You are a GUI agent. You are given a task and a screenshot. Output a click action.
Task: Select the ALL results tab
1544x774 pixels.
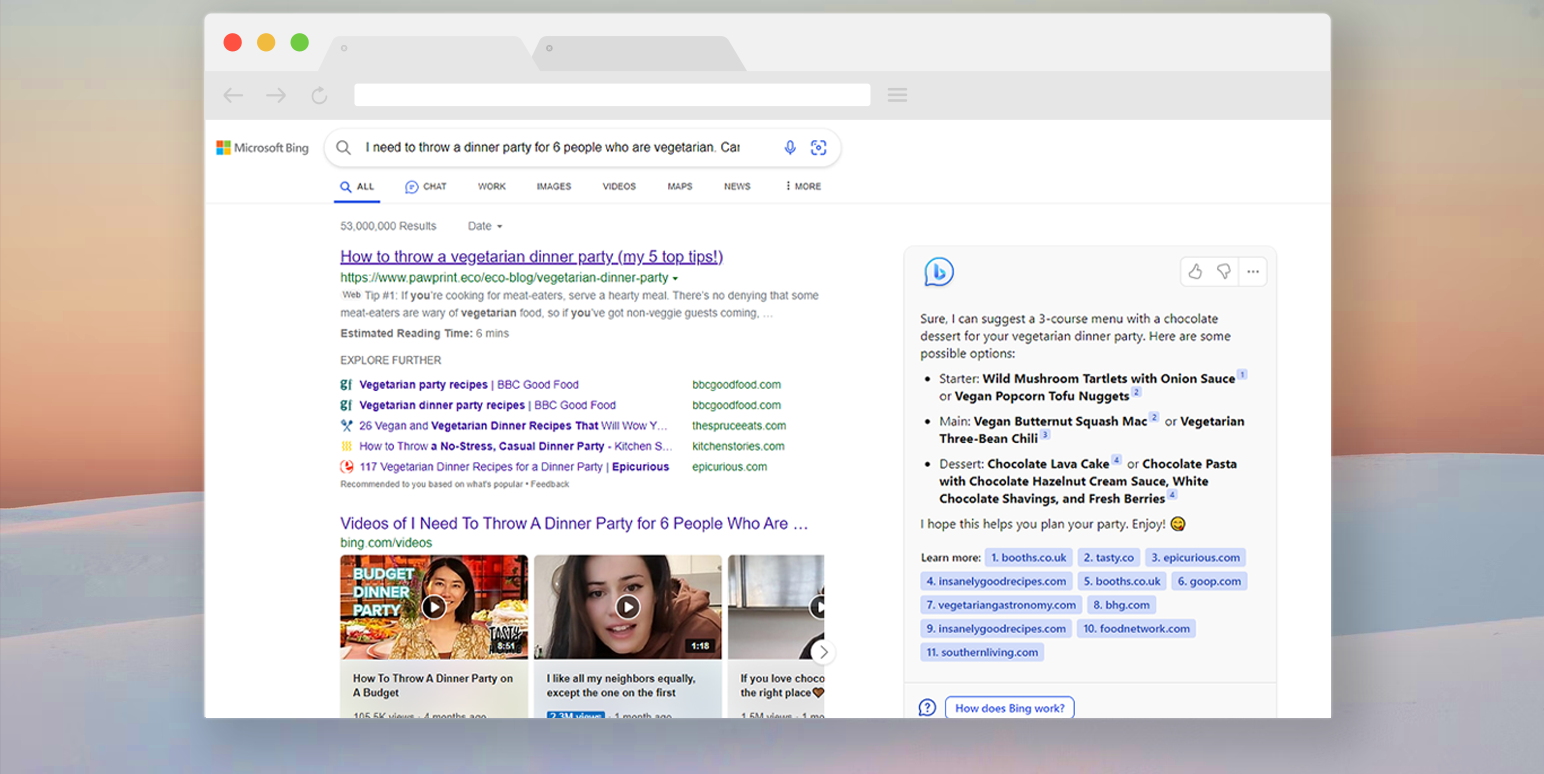click(x=357, y=186)
